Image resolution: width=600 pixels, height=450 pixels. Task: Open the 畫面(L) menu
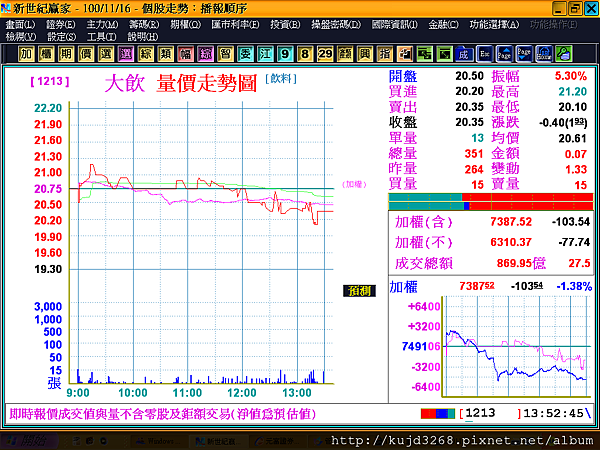tap(20, 24)
